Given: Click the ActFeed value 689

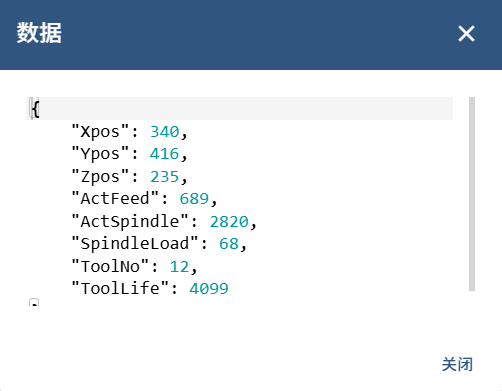Looking at the screenshot, I should click(x=194, y=199).
